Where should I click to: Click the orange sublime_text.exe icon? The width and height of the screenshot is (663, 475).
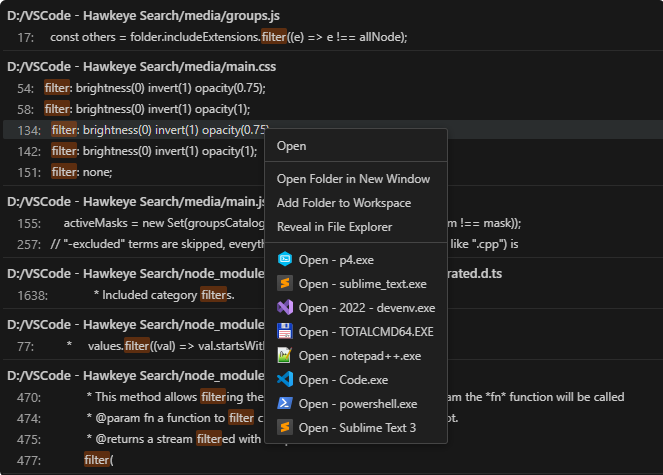[285, 283]
